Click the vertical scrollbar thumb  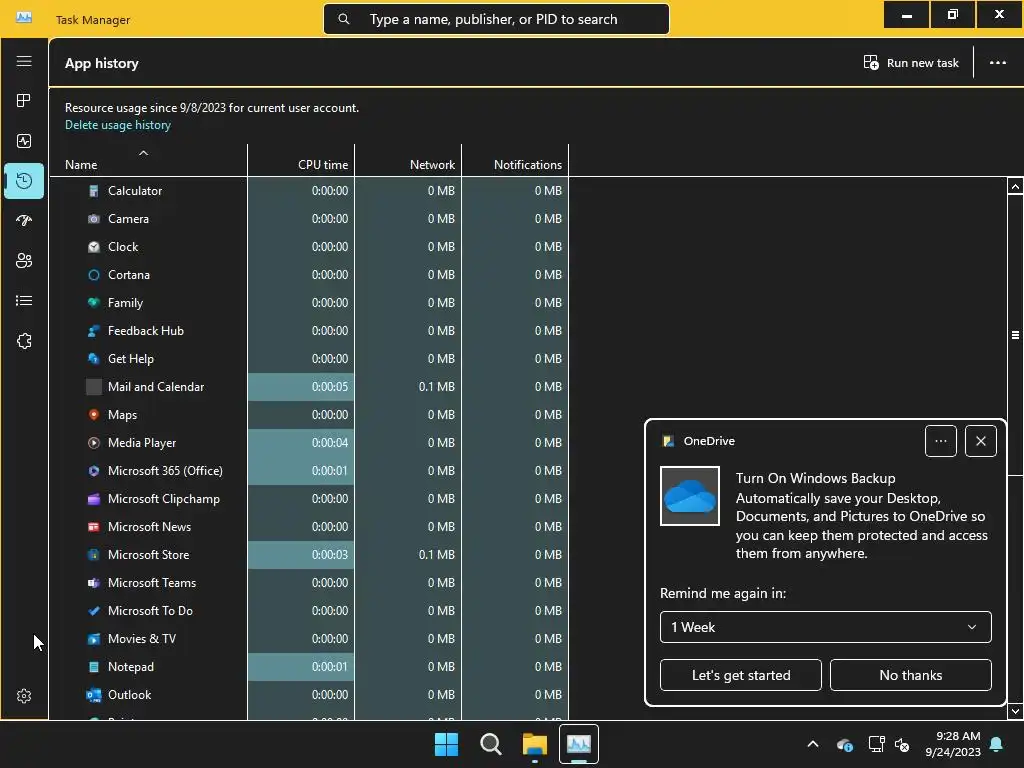[1015, 335]
